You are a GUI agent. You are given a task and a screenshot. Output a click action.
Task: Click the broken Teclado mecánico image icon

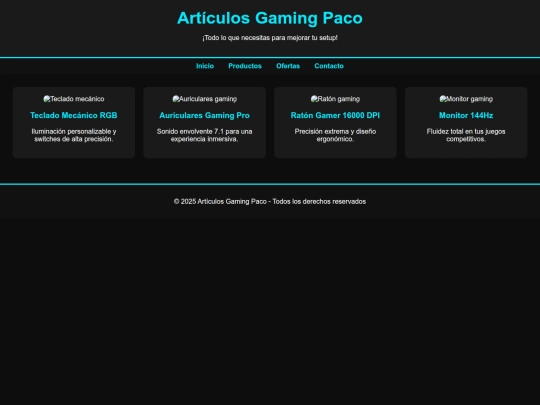click(46, 99)
